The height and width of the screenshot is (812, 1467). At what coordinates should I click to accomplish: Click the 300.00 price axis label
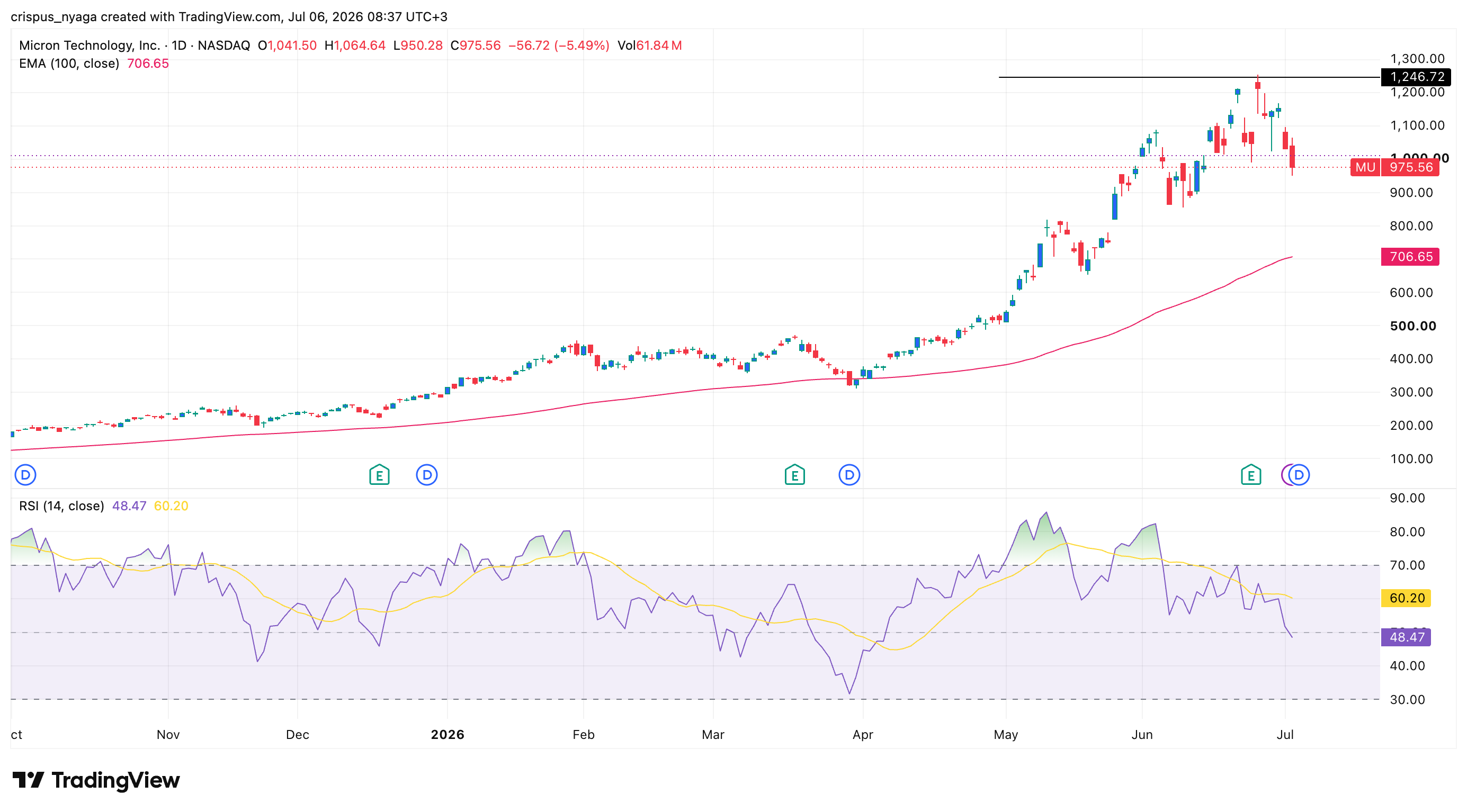click(x=1411, y=392)
